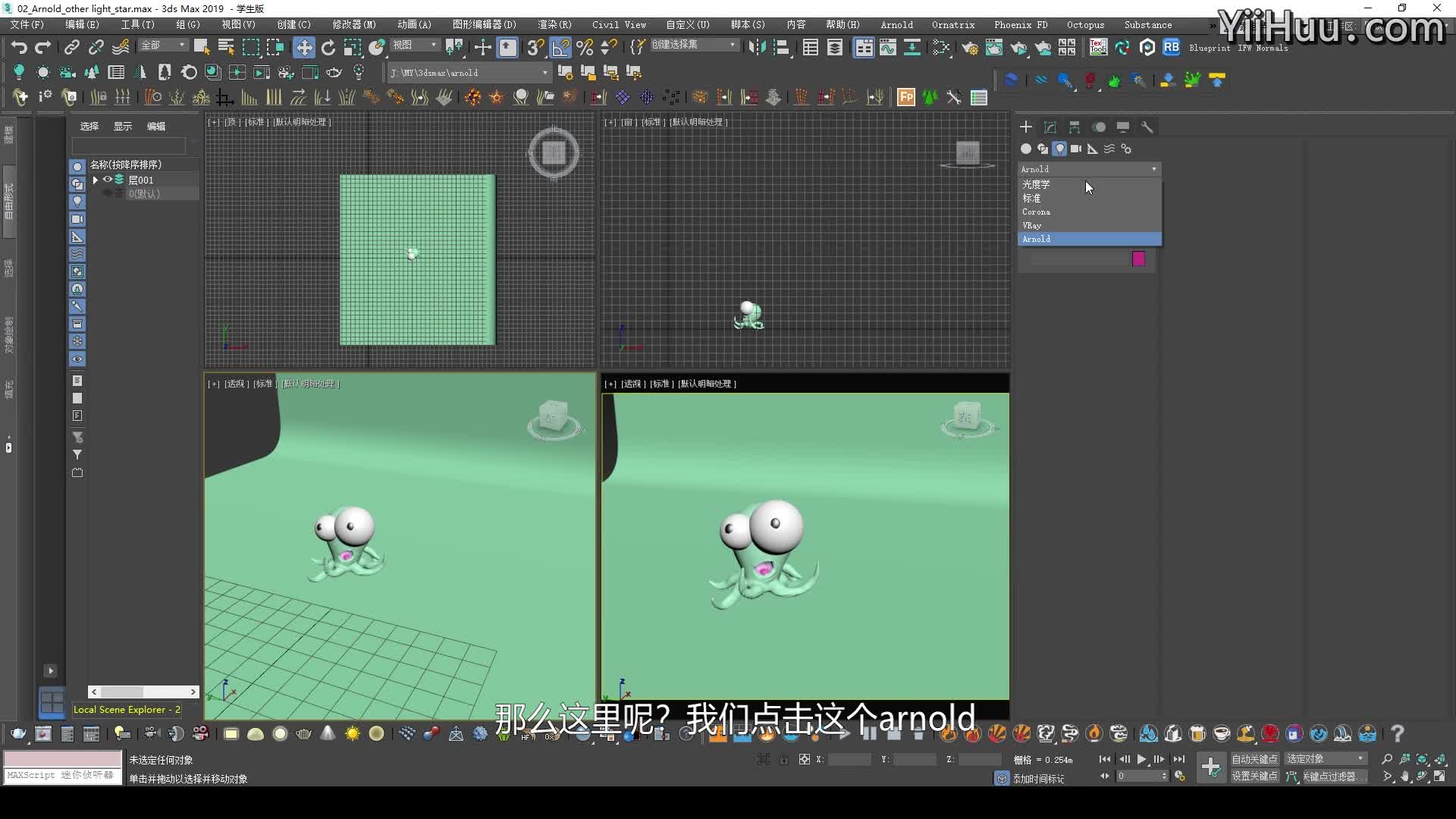Open the Render Setup teapot icon
Image resolution: width=1456 pixels, height=819 pixels.
point(970,48)
